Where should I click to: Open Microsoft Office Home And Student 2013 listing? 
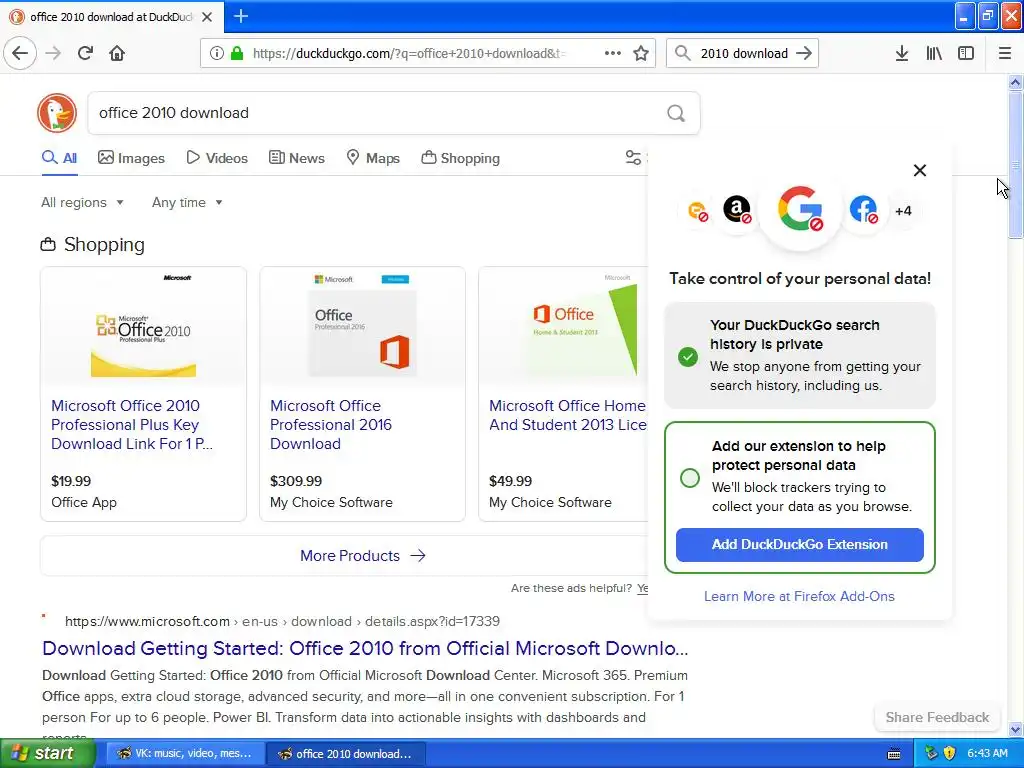coord(568,415)
